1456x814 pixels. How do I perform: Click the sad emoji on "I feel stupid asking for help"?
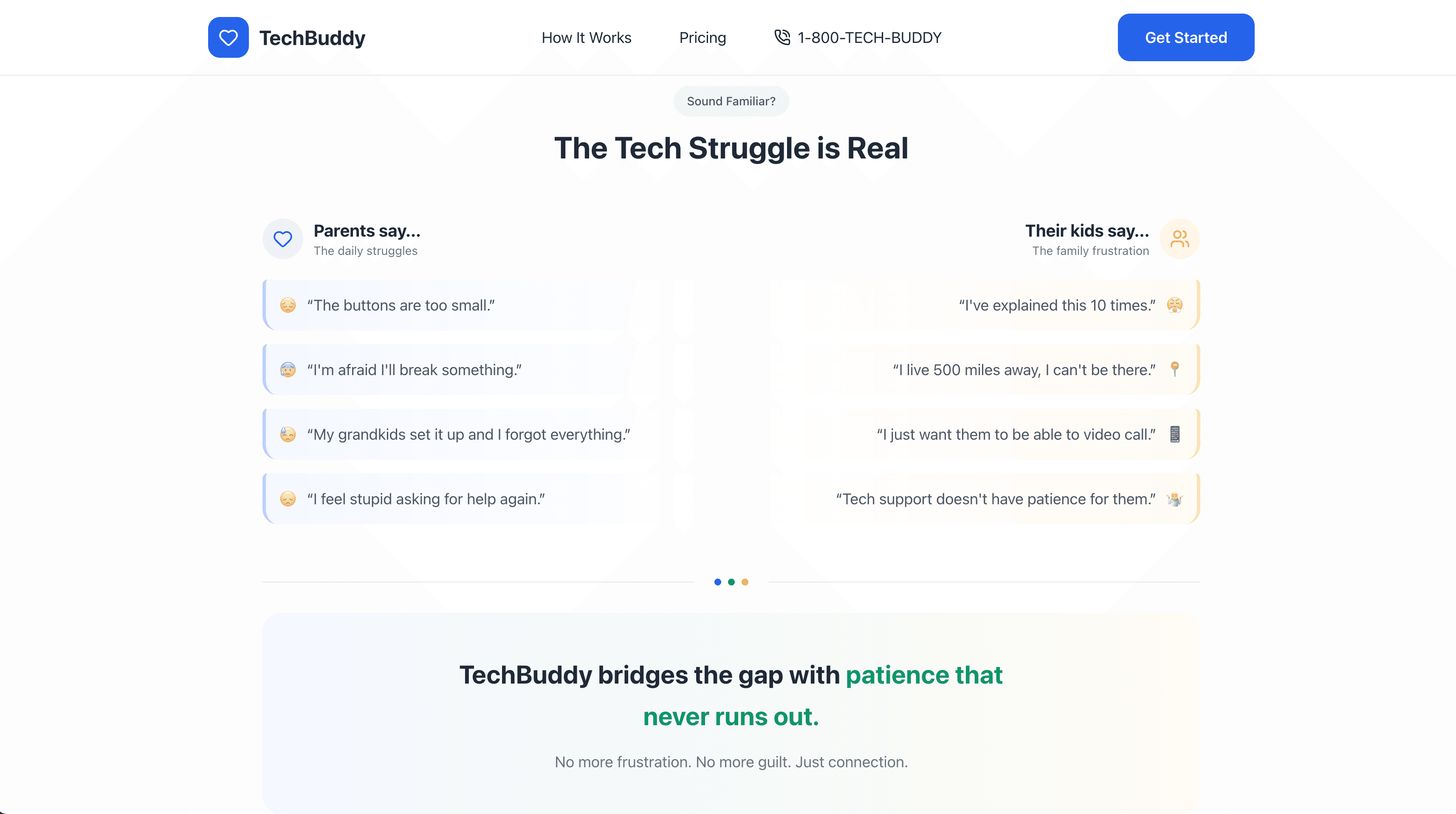click(x=288, y=498)
